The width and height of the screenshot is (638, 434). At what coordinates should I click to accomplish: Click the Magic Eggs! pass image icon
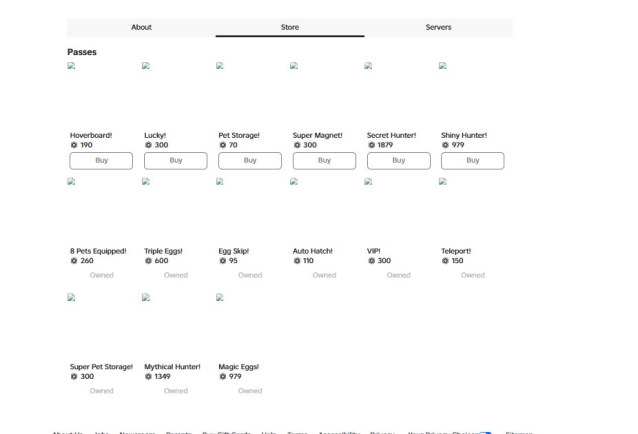coord(220,297)
